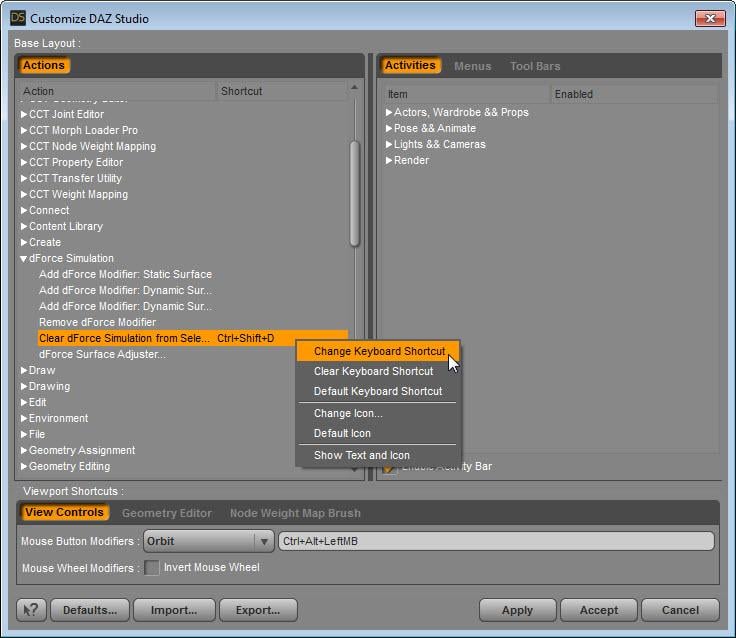Expand the Drawing action group

(23, 386)
